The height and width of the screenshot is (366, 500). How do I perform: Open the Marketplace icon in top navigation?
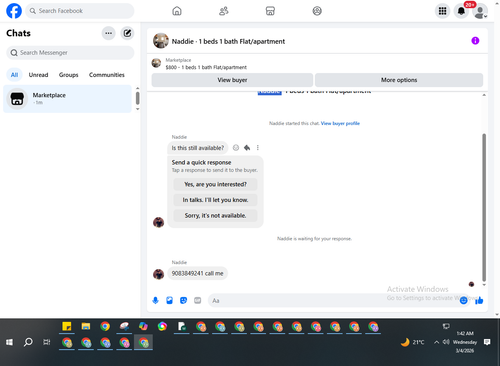click(270, 11)
